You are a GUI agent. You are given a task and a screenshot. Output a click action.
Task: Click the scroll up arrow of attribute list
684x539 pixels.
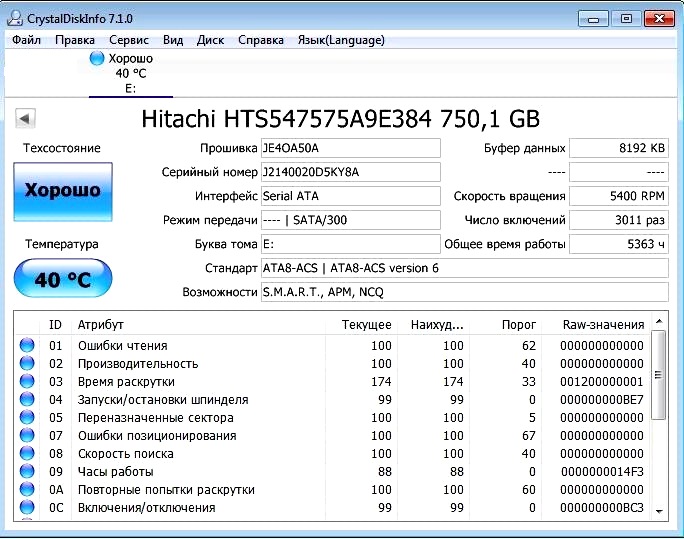tap(659, 322)
